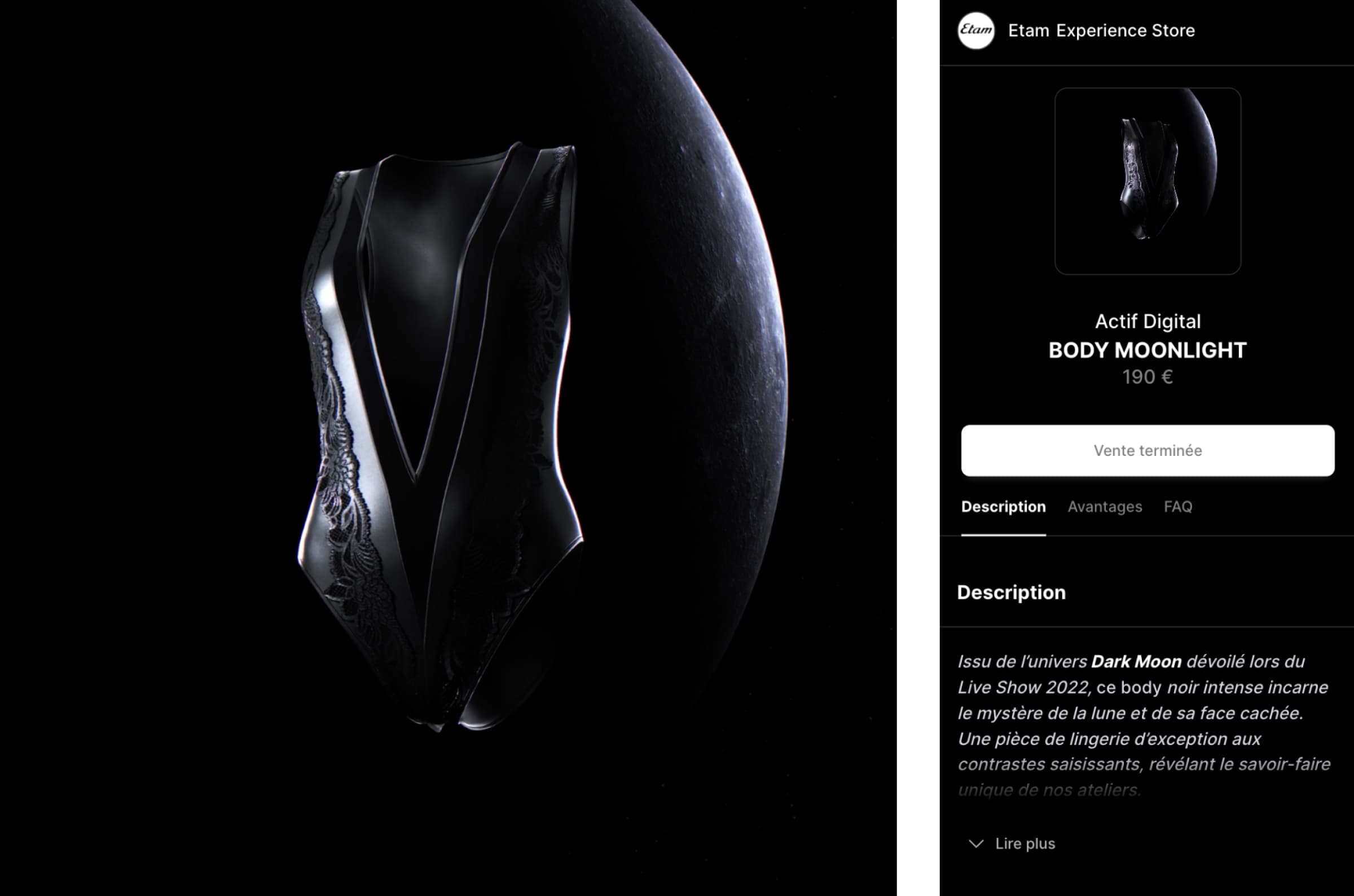This screenshot has width=1354, height=896.
Task: Click the faded 'unique de nos ateliers' line
Action: coord(1049,790)
